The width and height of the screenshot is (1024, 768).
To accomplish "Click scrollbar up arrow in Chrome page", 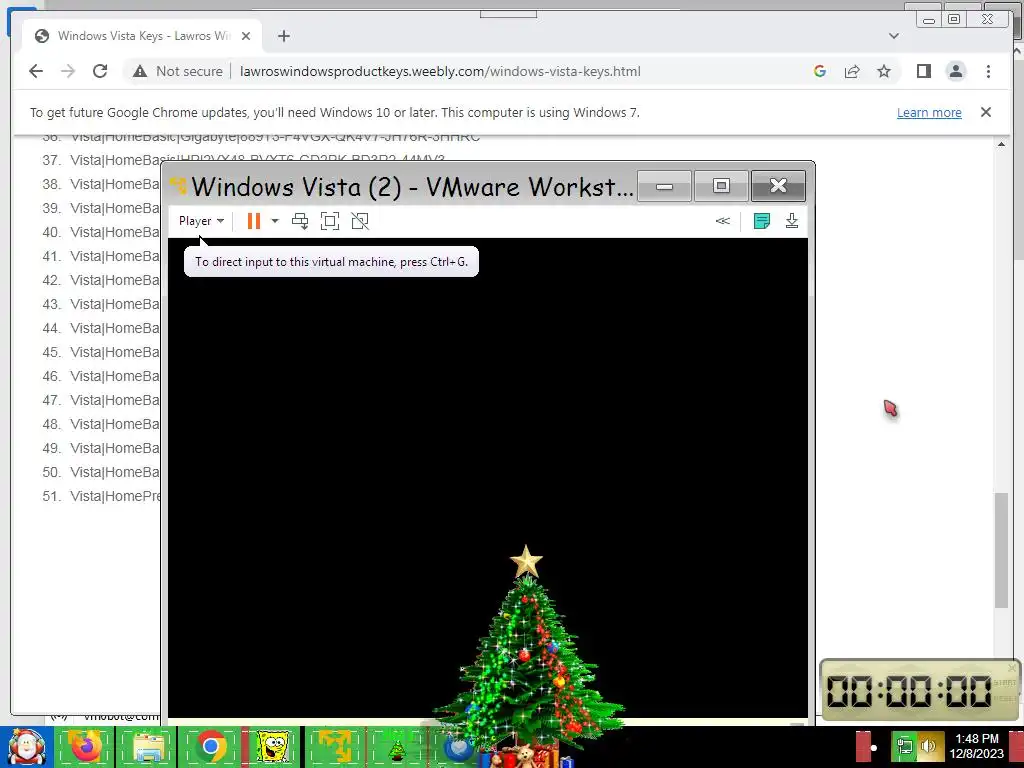I will [1001, 144].
